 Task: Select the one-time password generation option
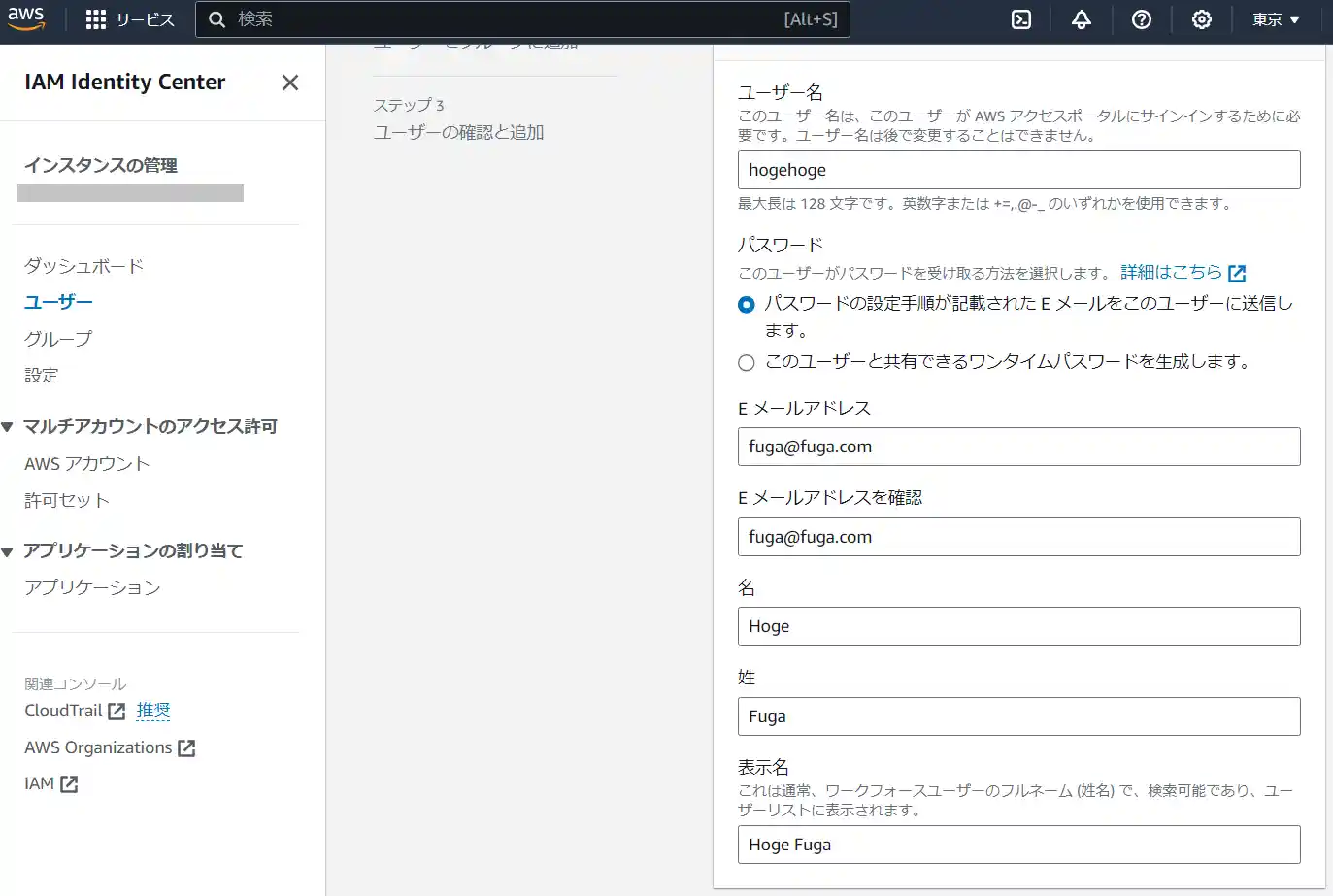746,362
